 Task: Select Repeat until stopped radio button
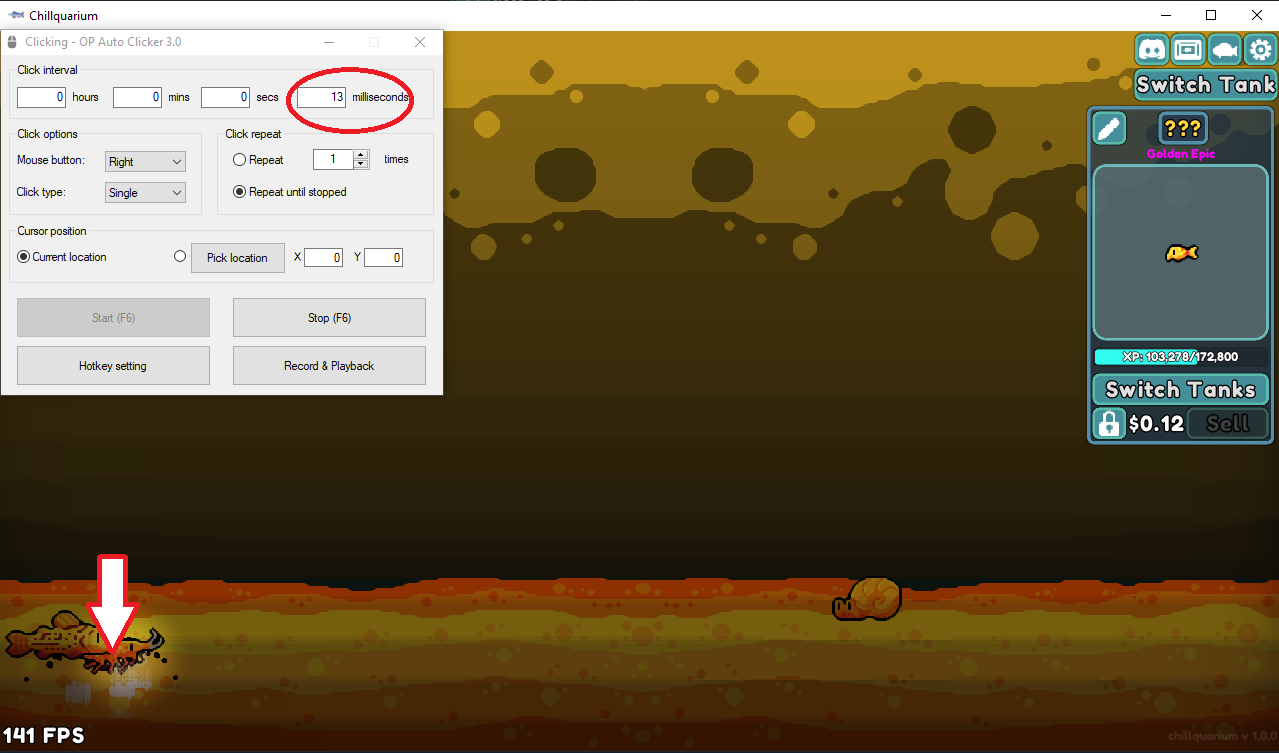pos(240,191)
